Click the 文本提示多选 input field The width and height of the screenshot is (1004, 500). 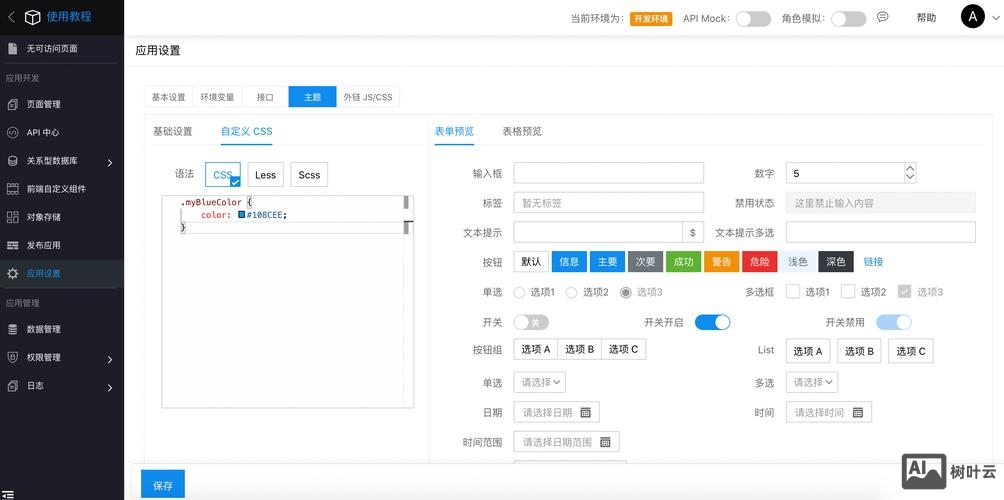pos(880,232)
